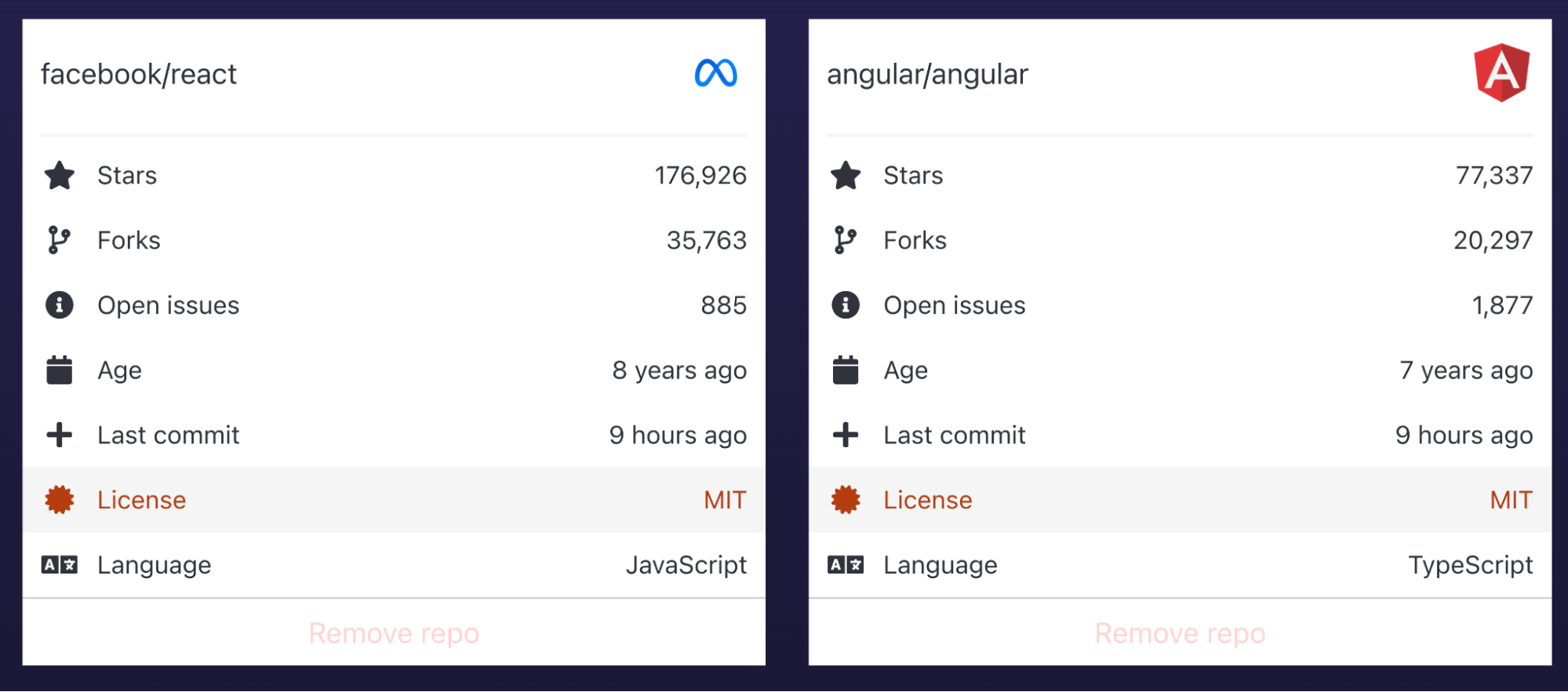Click Open issues label in angular/angular card
The image size is (1568, 692).
(x=955, y=305)
